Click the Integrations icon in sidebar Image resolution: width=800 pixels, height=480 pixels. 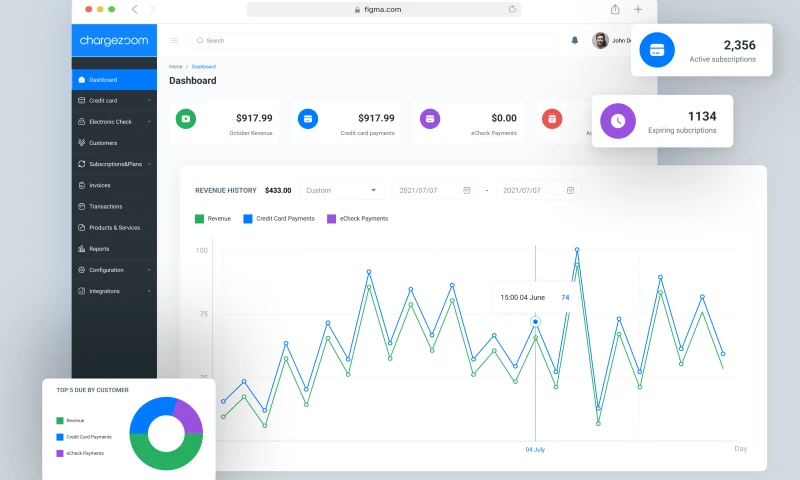82,291
